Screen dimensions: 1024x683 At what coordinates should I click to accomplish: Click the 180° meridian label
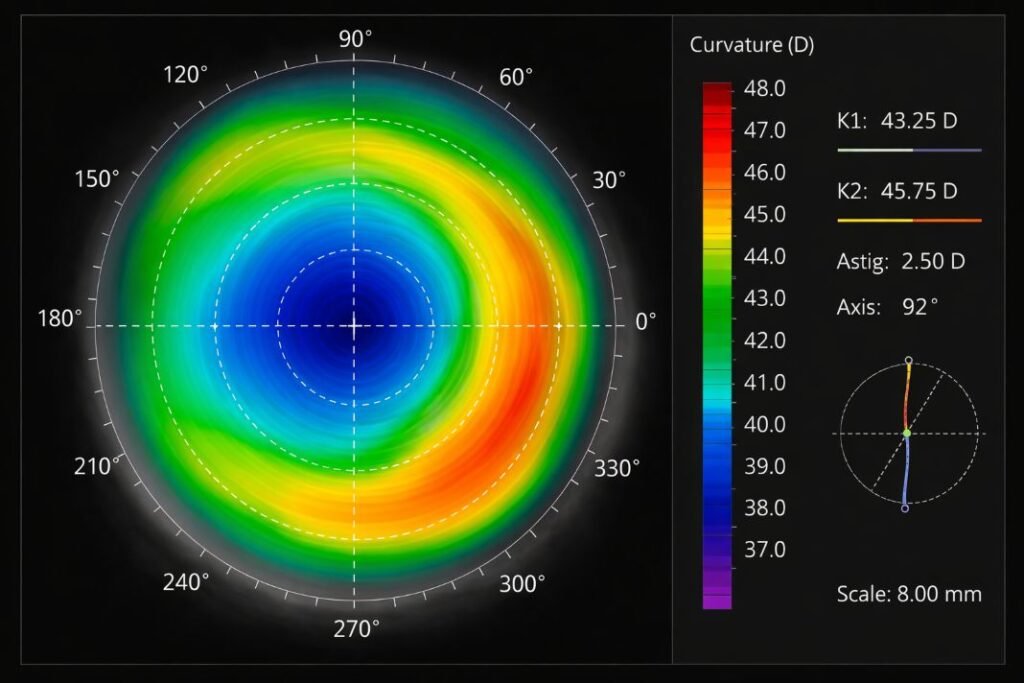[60, 319]
